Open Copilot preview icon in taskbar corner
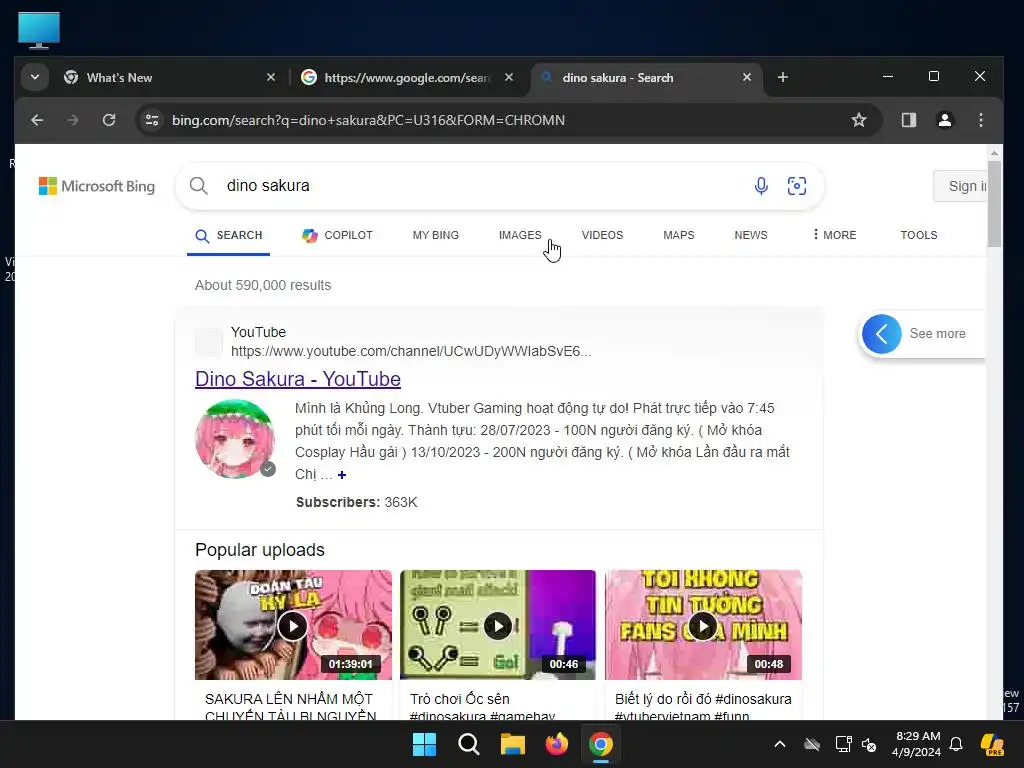Viewport: 1024px width, 768px height. point(992,744)
